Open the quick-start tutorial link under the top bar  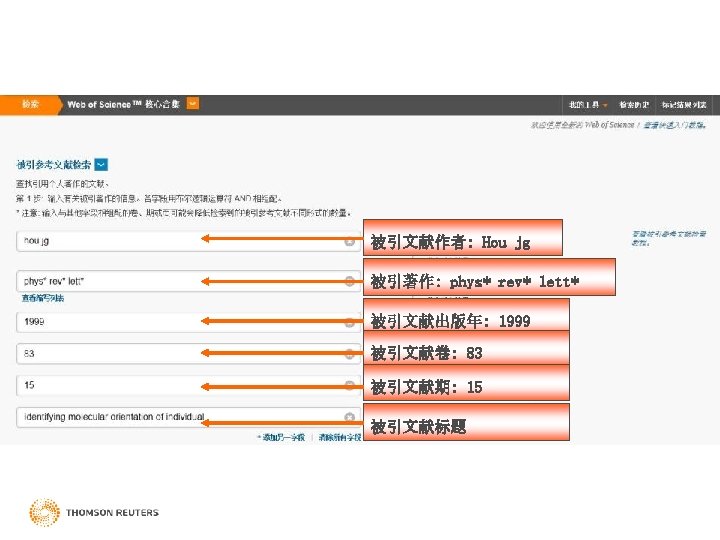point(675,125)
